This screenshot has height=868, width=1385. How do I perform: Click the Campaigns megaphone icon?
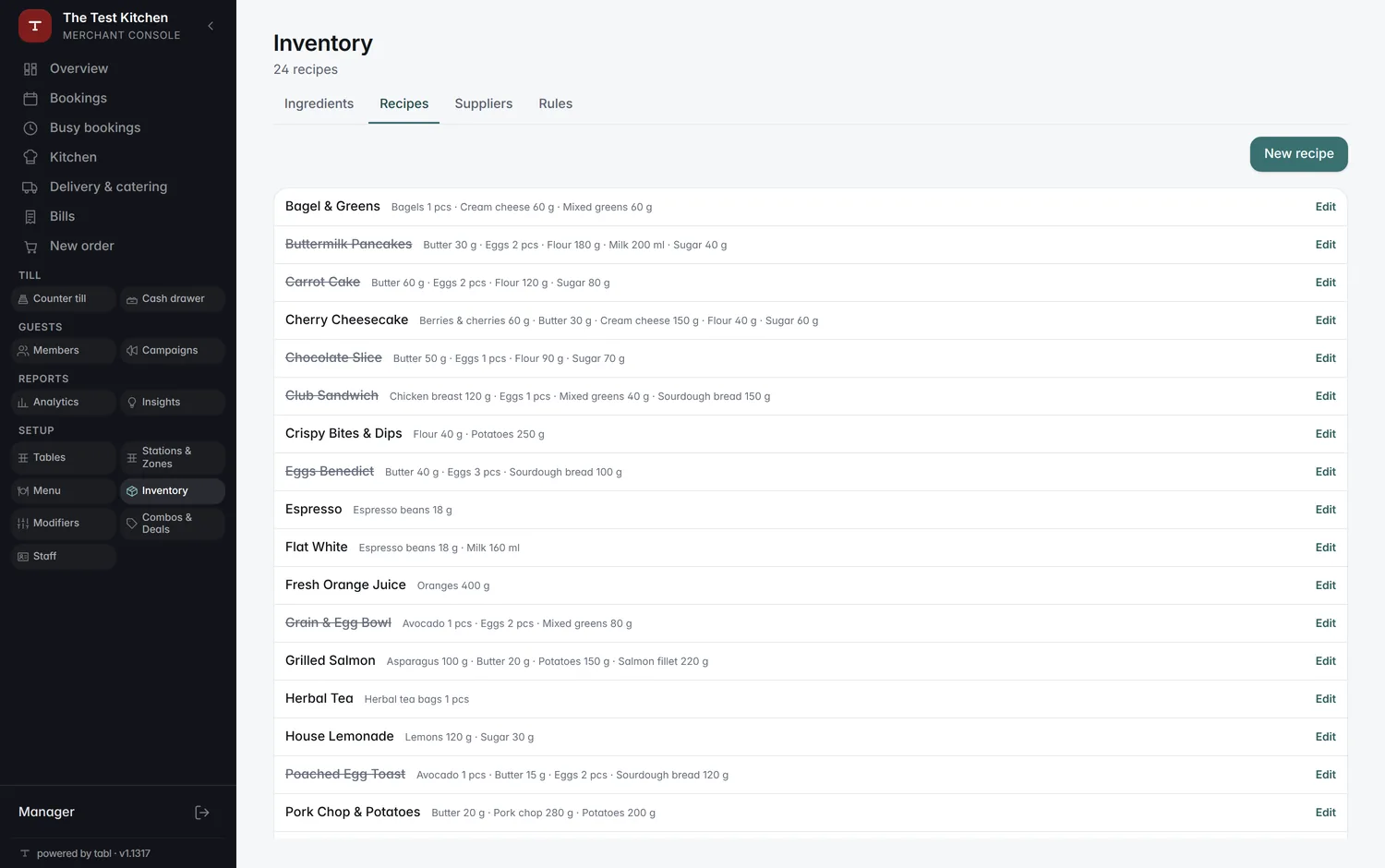132,351
